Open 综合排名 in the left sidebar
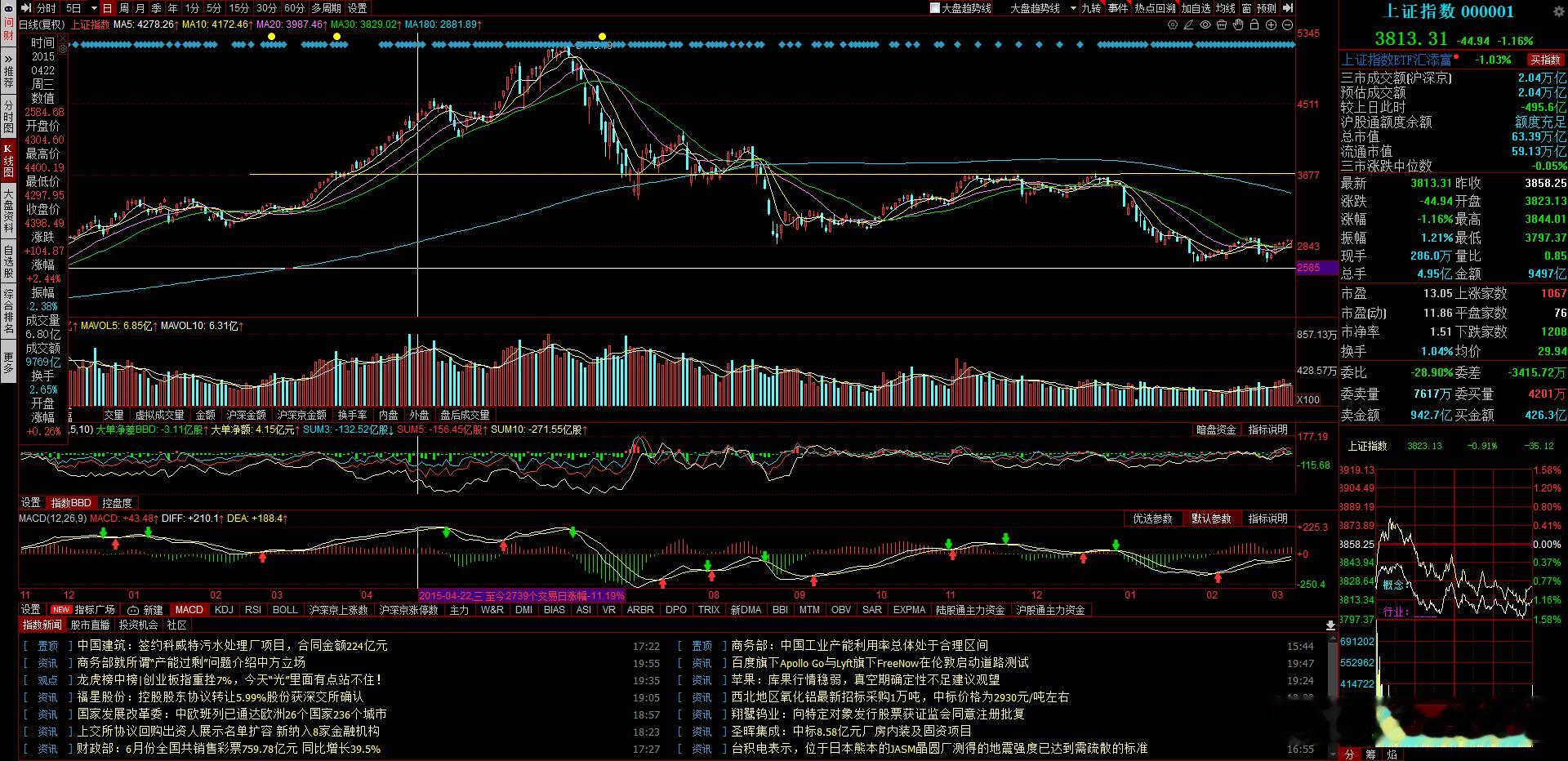Screen dimensions: 1568x761 [x=8, y=311]
